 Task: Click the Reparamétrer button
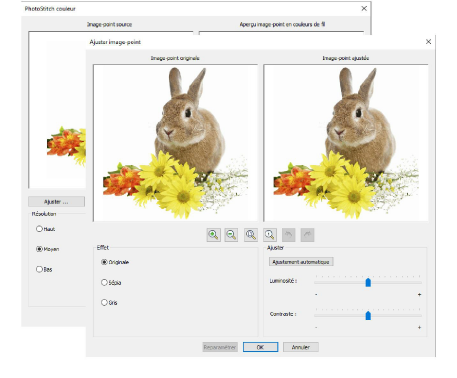220,347
